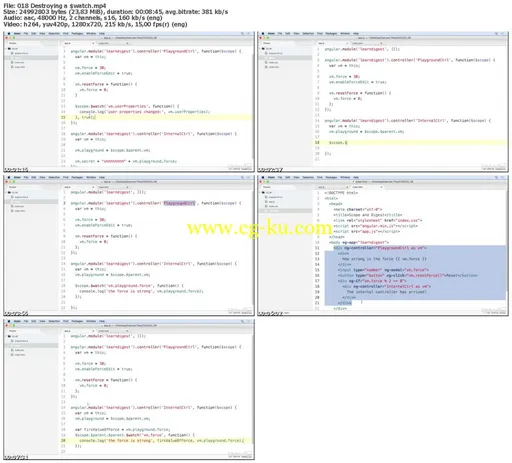The height and width of the screenshot is (463, 512).
Task: Open Help menu in HTML-file thumbnail
Action: (x=356, y=177)
